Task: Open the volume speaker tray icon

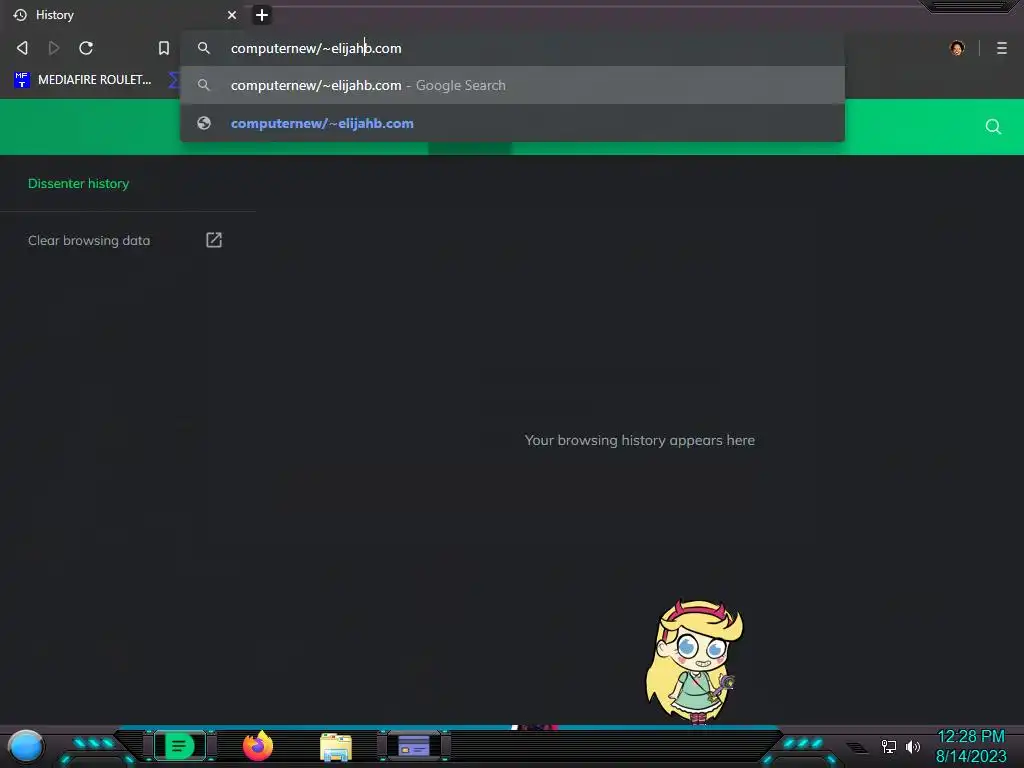Action: pyautogui.click(x=912, y=746)
